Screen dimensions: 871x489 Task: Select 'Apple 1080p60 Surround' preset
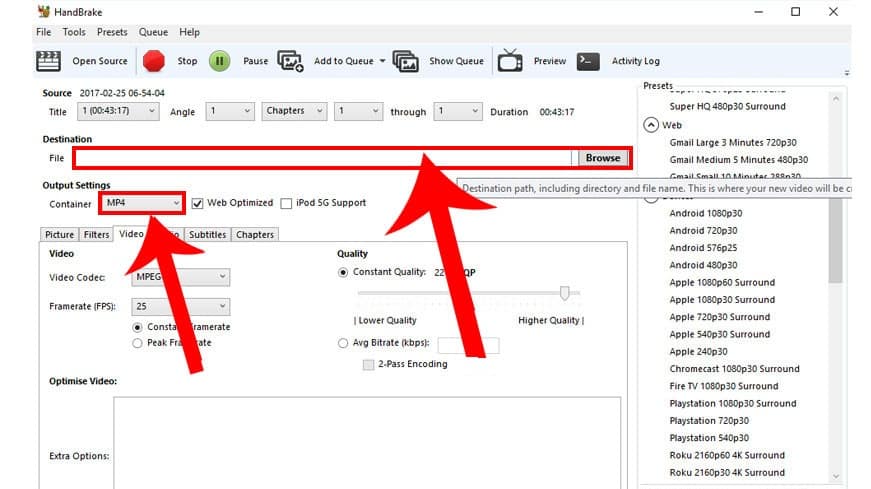pos(722,282)
